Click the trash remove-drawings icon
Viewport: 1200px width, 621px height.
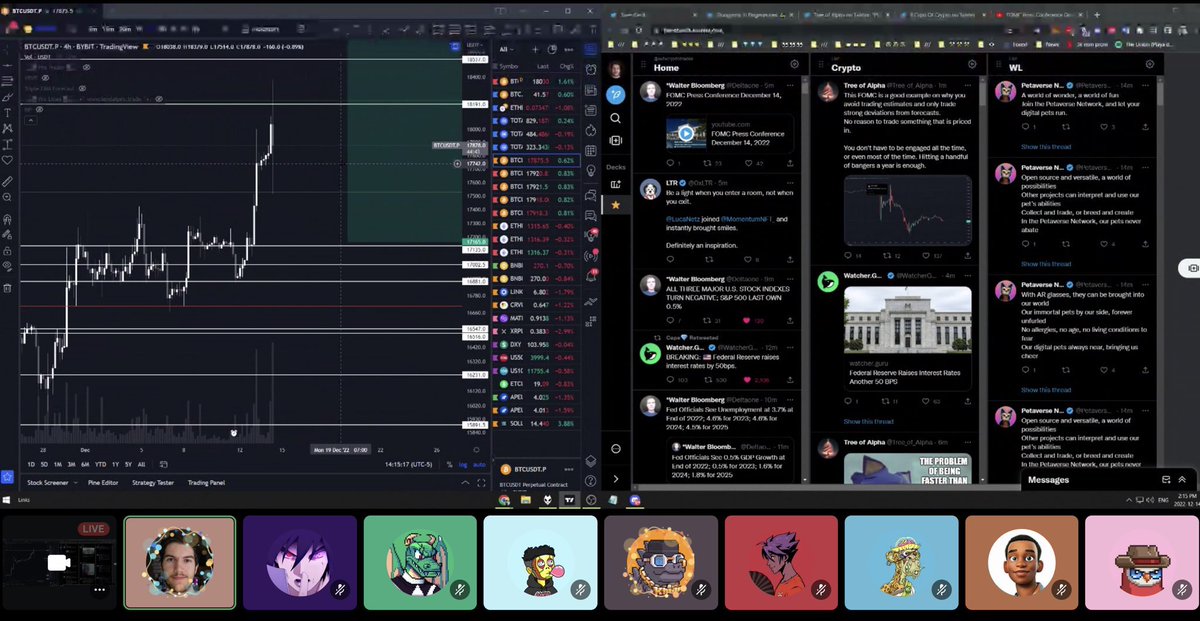7,288
